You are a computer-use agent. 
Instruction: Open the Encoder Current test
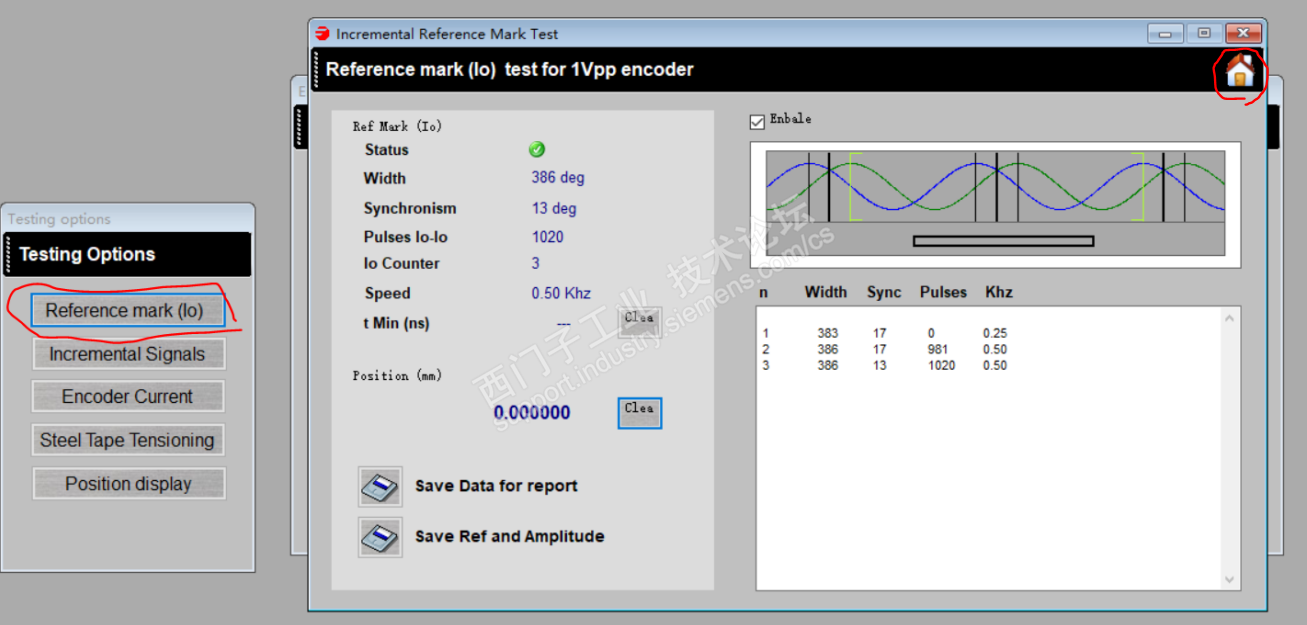127,396
